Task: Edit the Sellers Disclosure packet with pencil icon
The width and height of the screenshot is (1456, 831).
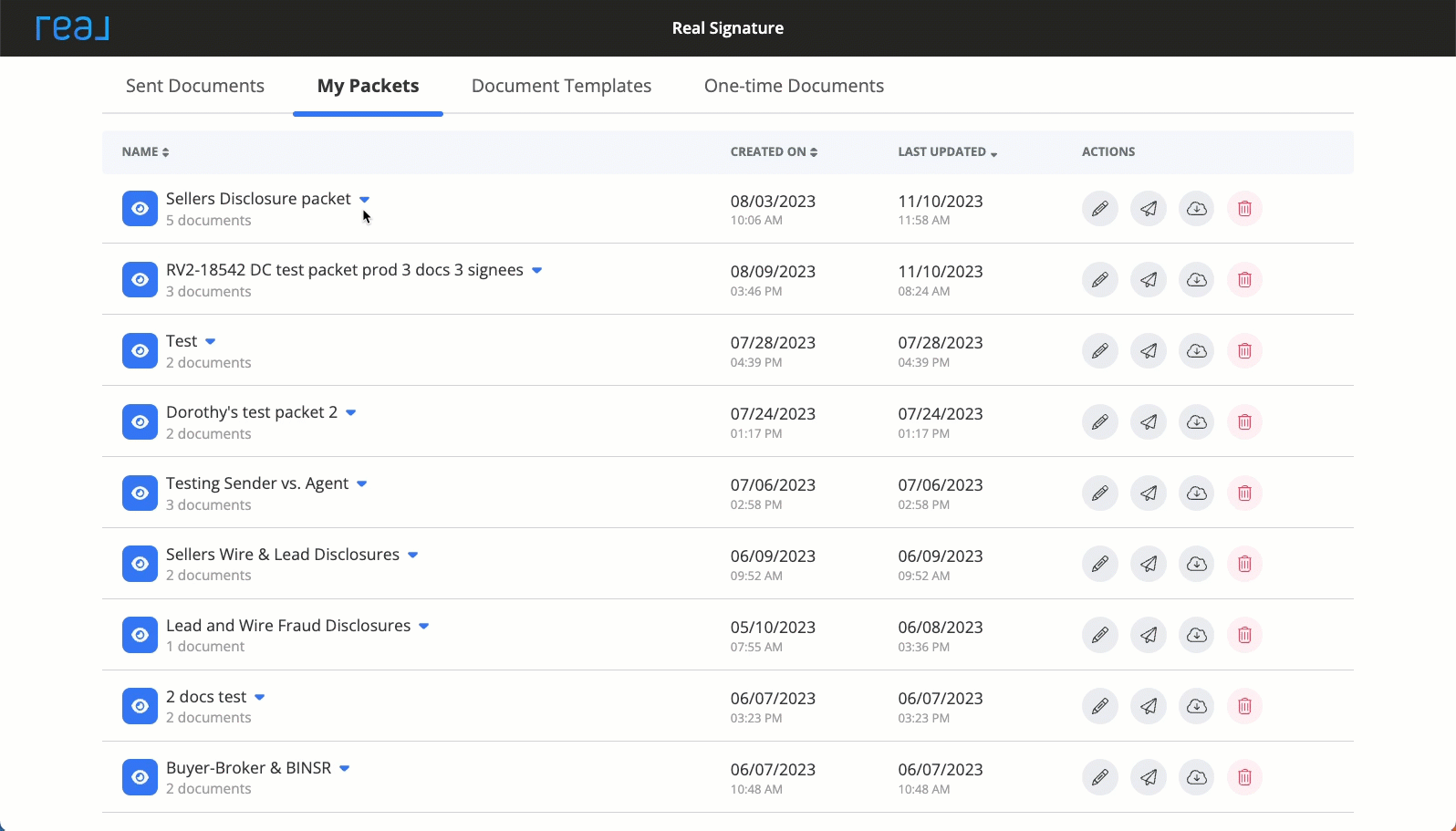Action: click(1100, 209)
